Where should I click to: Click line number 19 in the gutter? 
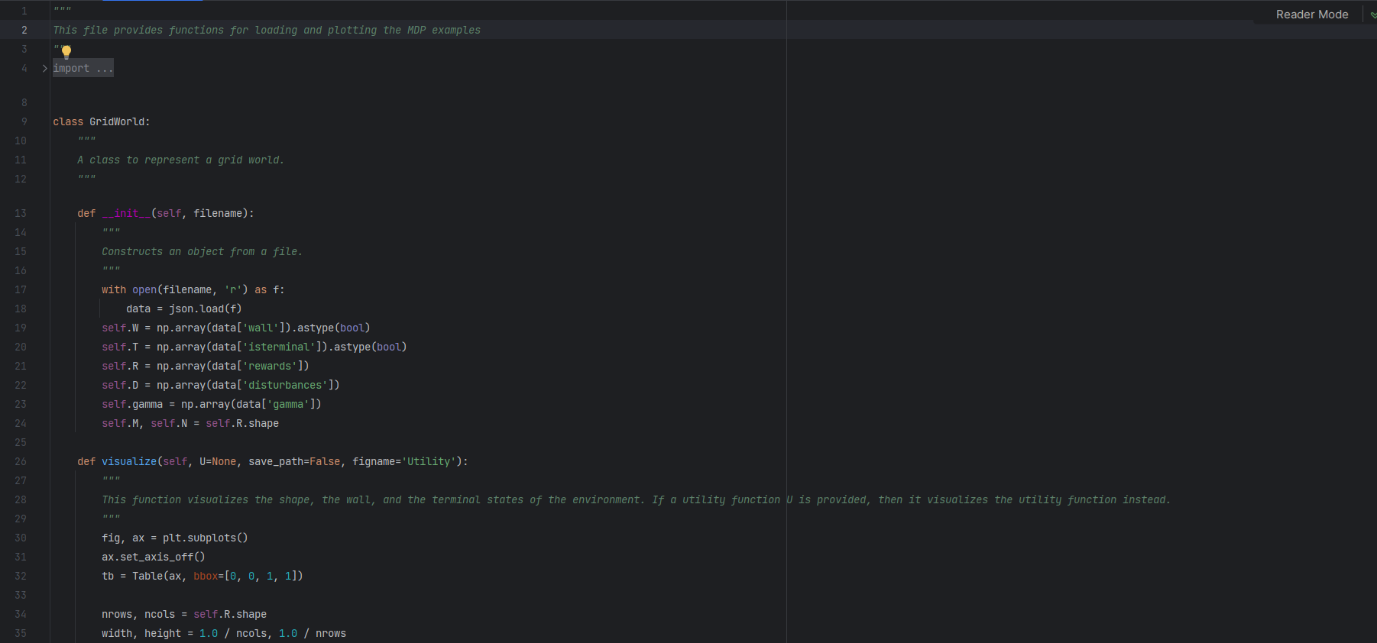(21, 327)
